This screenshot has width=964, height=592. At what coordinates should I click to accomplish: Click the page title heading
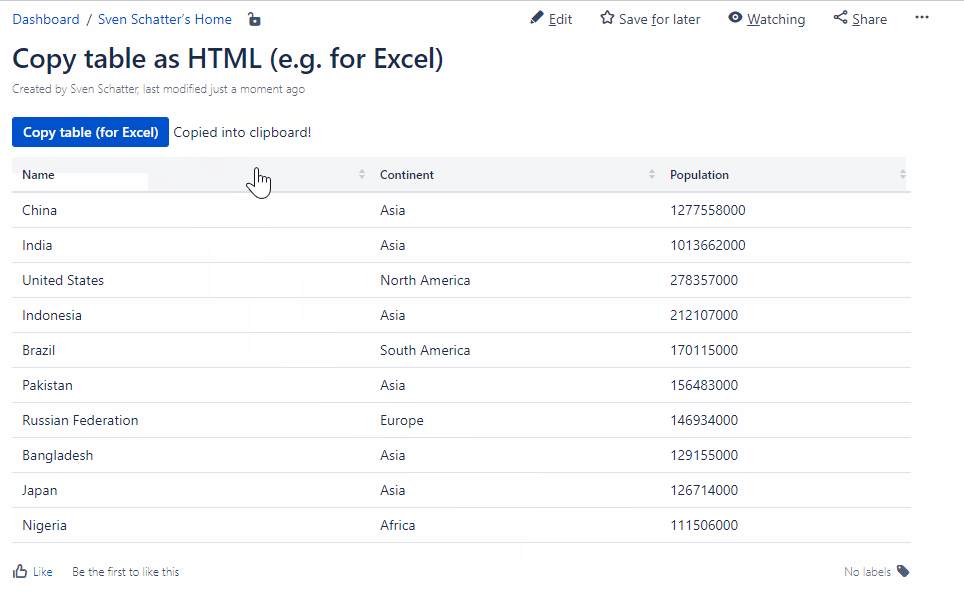point(227,58)
